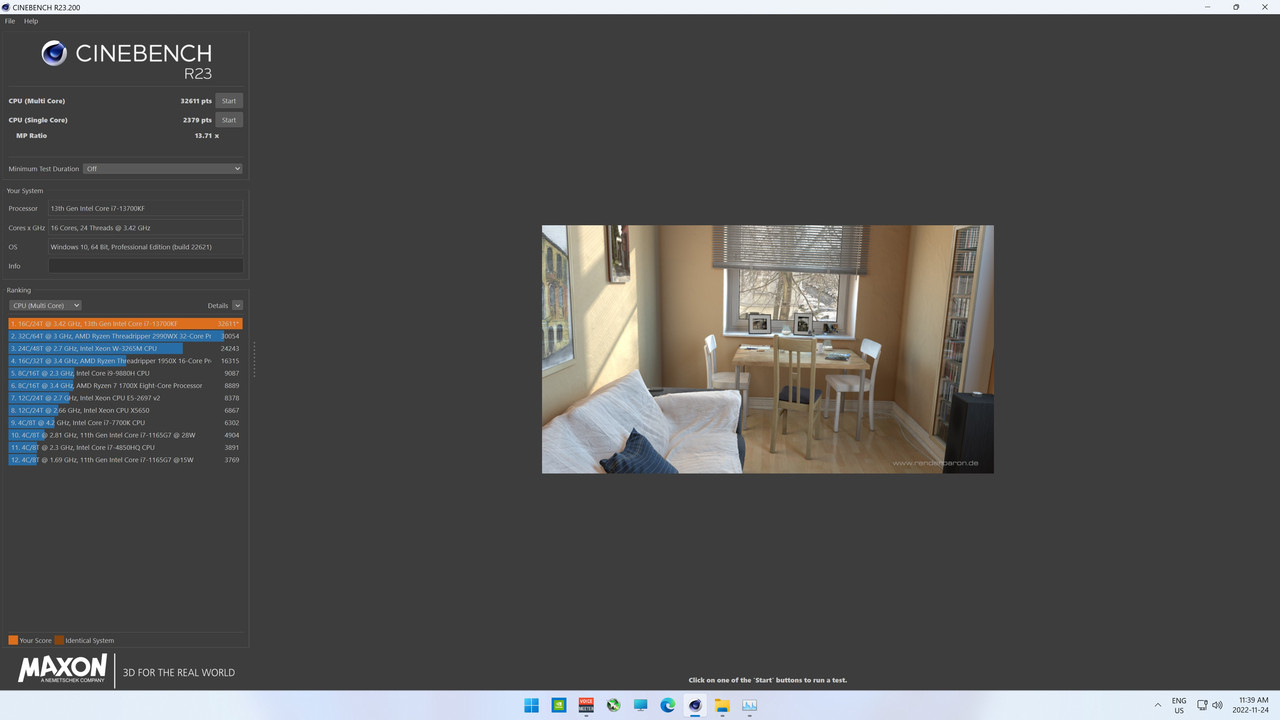Click the score 30054 in the ranking
The height and width of the screenshot is (720, 1280).
[230, 336]
